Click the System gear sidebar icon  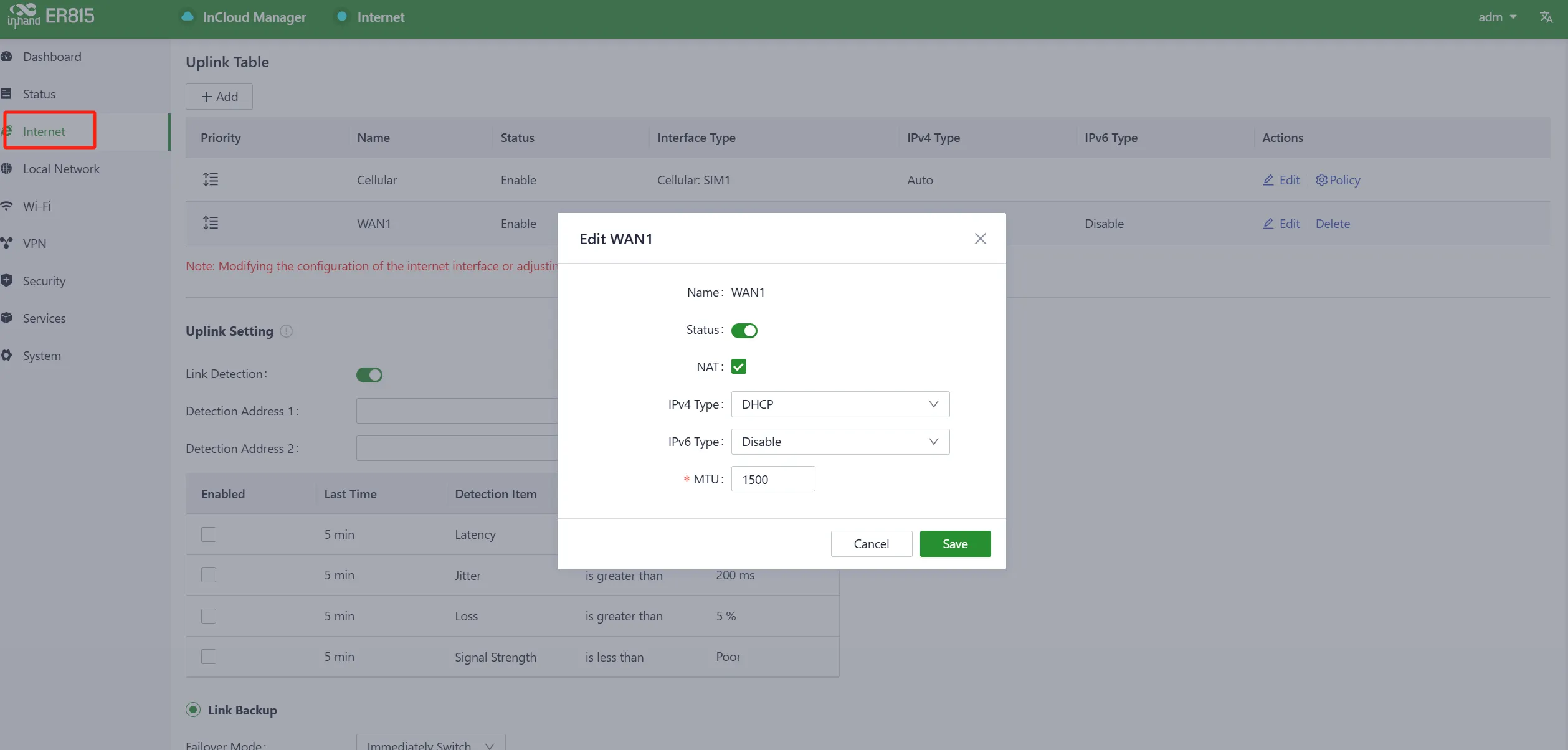pos(7,356)
